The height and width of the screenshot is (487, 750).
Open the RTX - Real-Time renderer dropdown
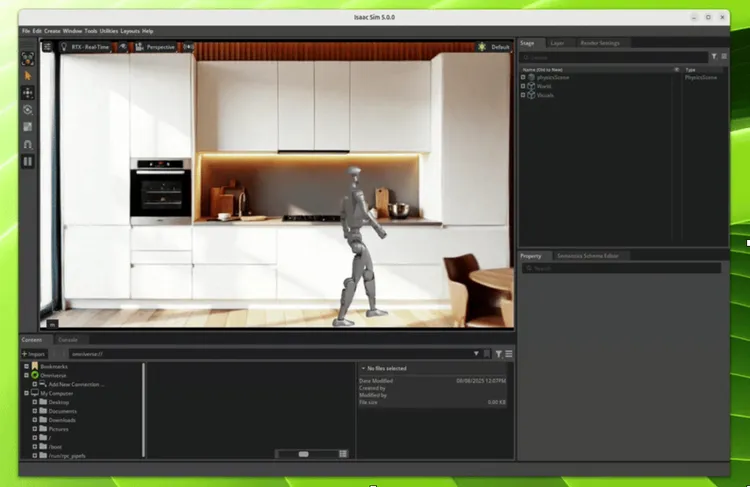88,47
